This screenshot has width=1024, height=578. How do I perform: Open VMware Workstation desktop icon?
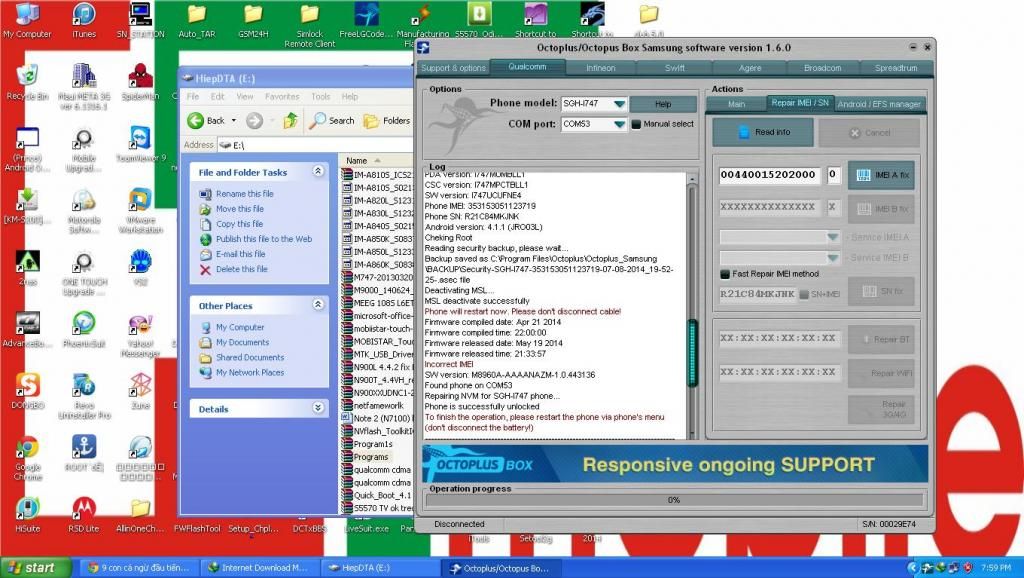click(x=140, y=211)
